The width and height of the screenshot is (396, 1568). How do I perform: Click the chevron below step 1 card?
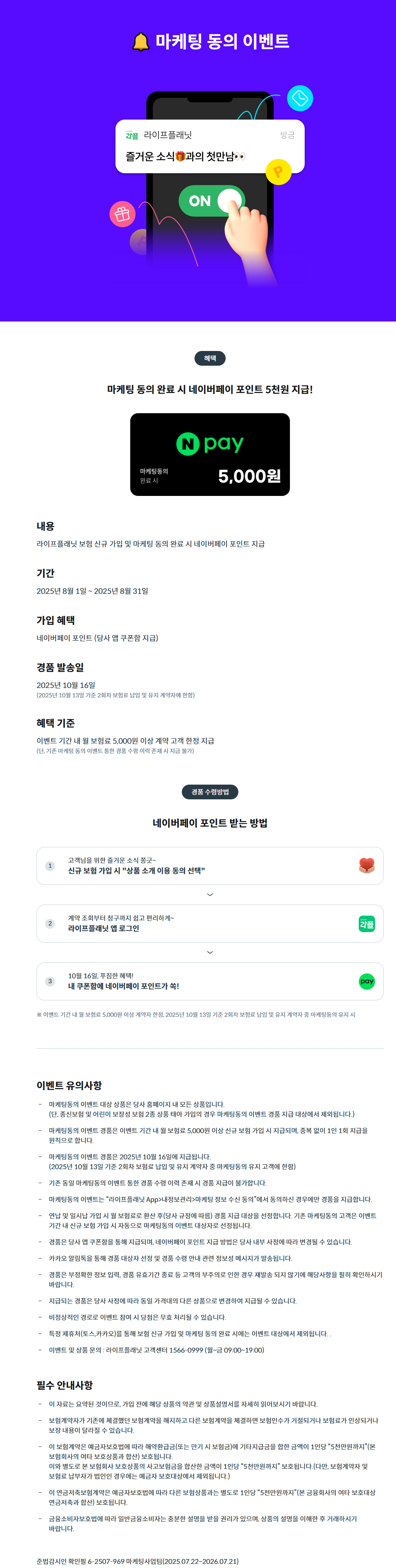click(210, 894)
